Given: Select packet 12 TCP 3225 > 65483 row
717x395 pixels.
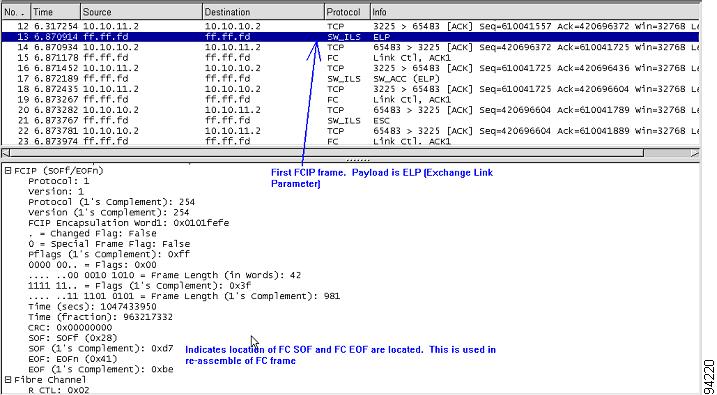Looking at the screenshot, I should [350, 27].
